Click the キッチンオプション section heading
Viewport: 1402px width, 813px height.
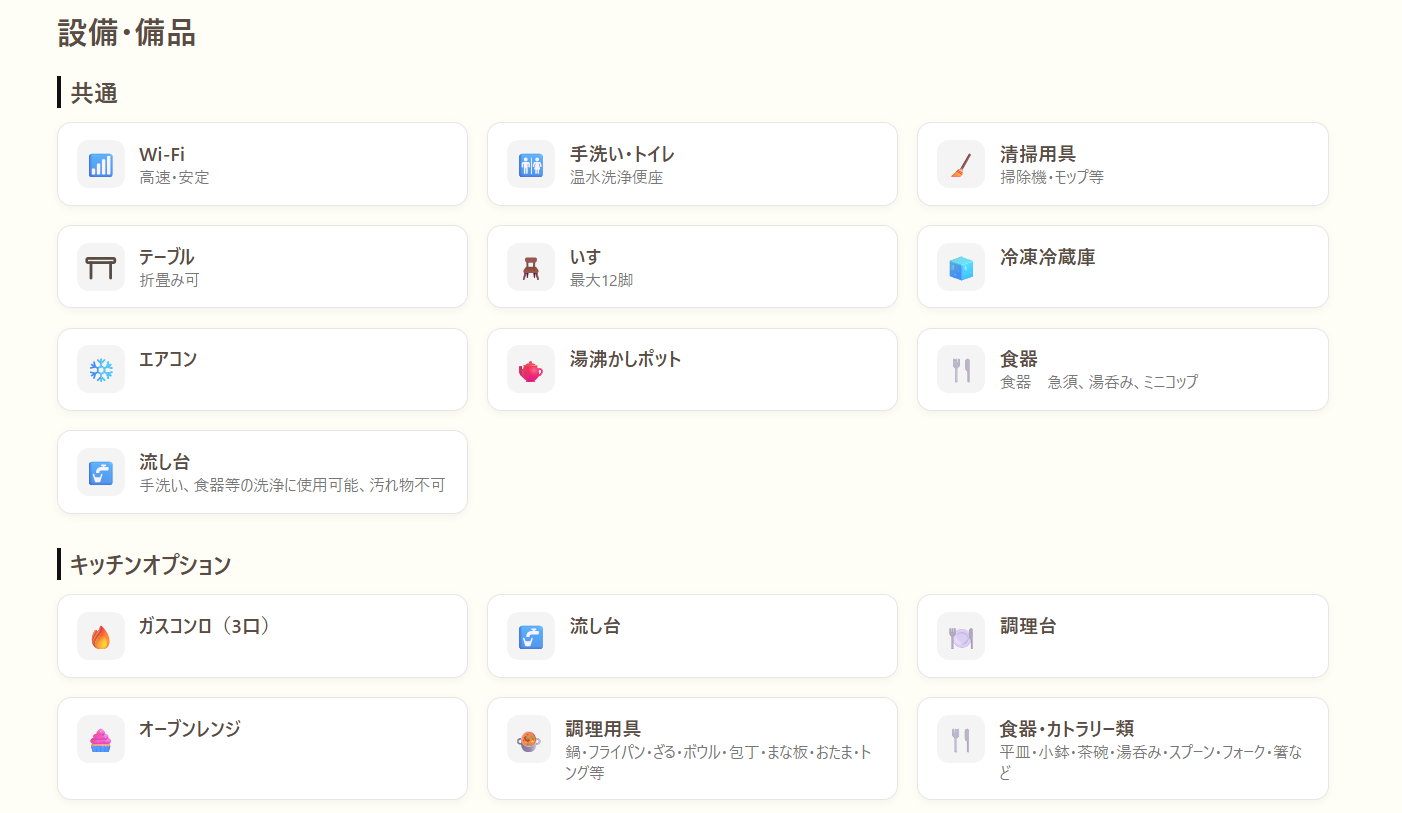pyautogui.click(x=150, y=566)
